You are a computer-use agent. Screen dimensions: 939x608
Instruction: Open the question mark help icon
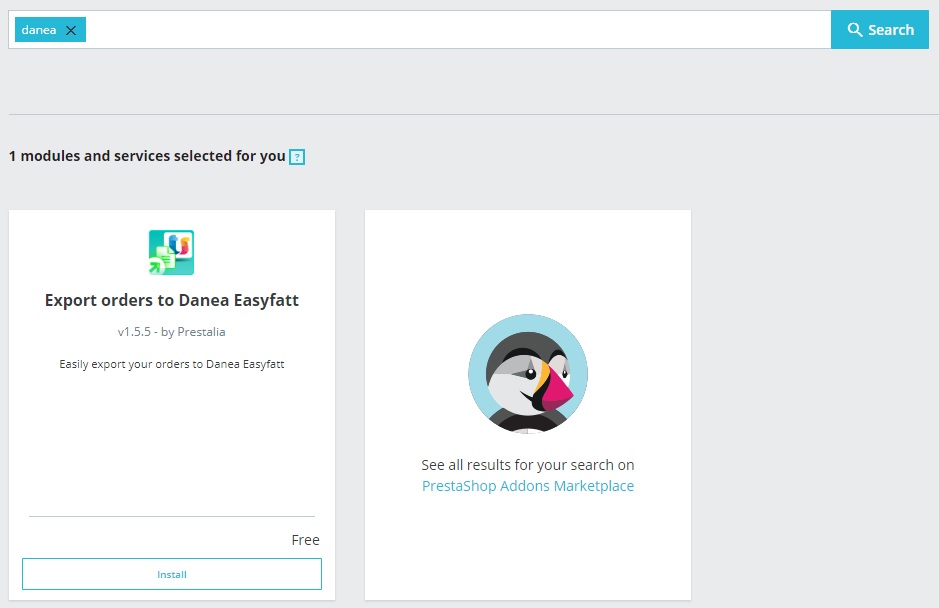coord(297,157)
